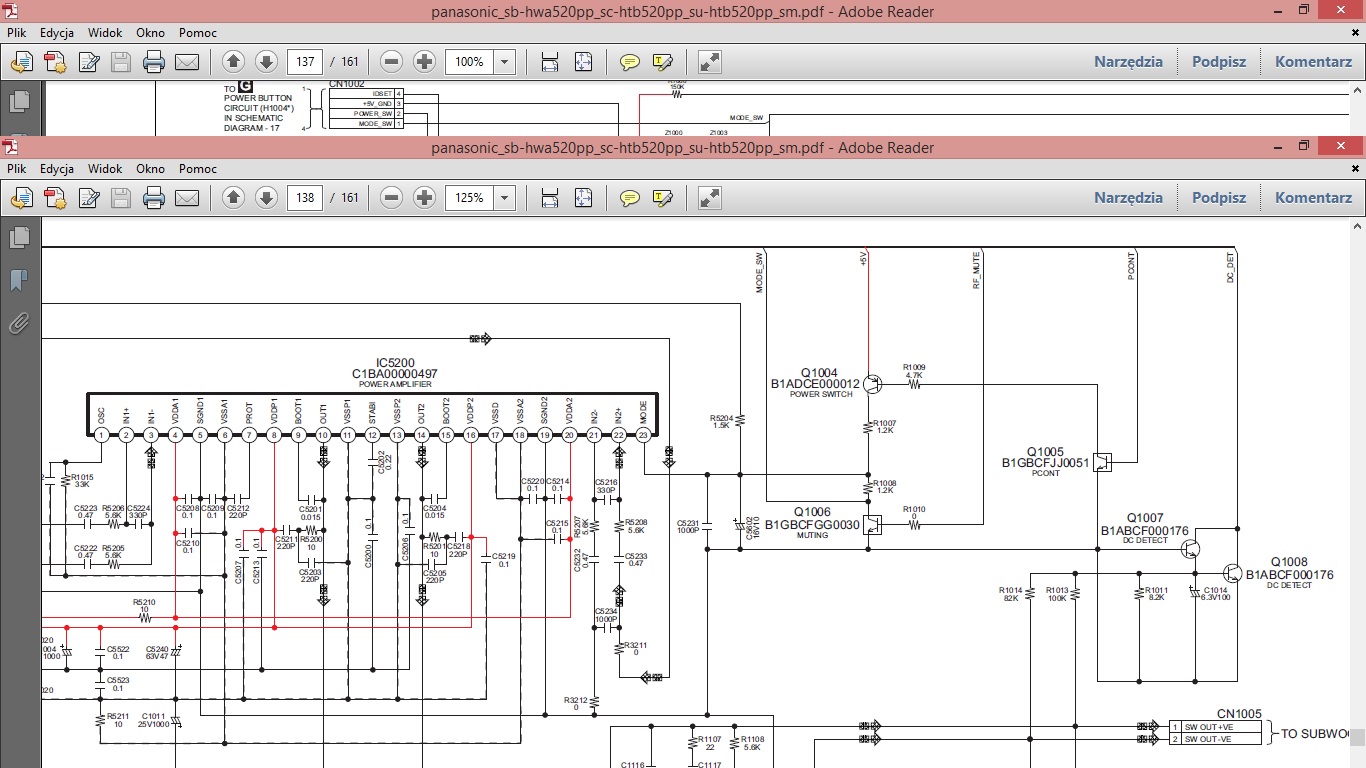This screenshot has width=1366, height=768.
Task: Click email envelope icon in page 137 window
Action: 187,62
